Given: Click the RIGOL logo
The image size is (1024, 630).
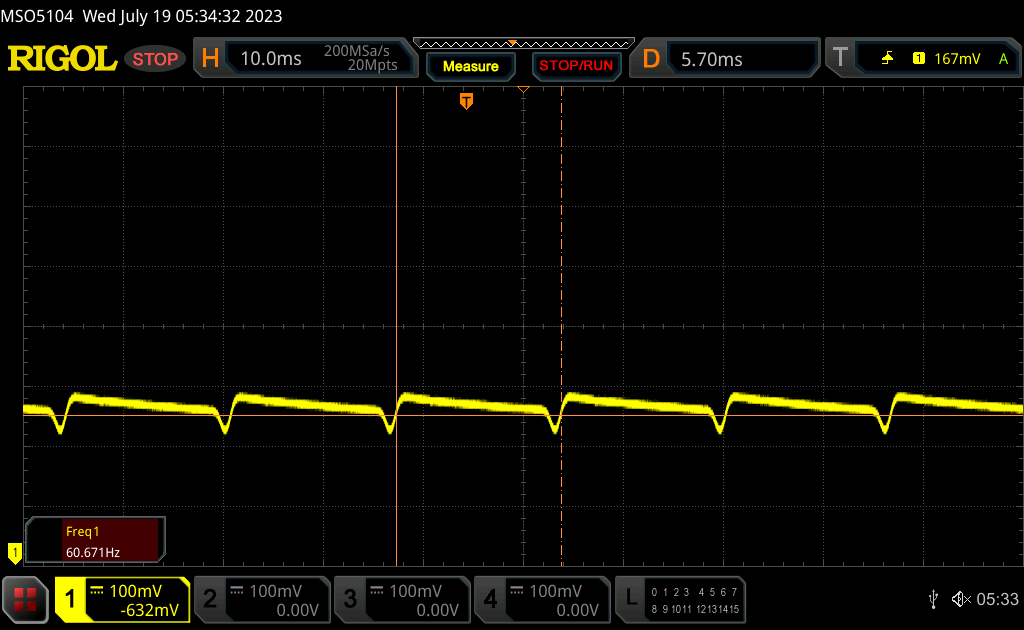Looking at the screenshot, I should click(62, 59).
